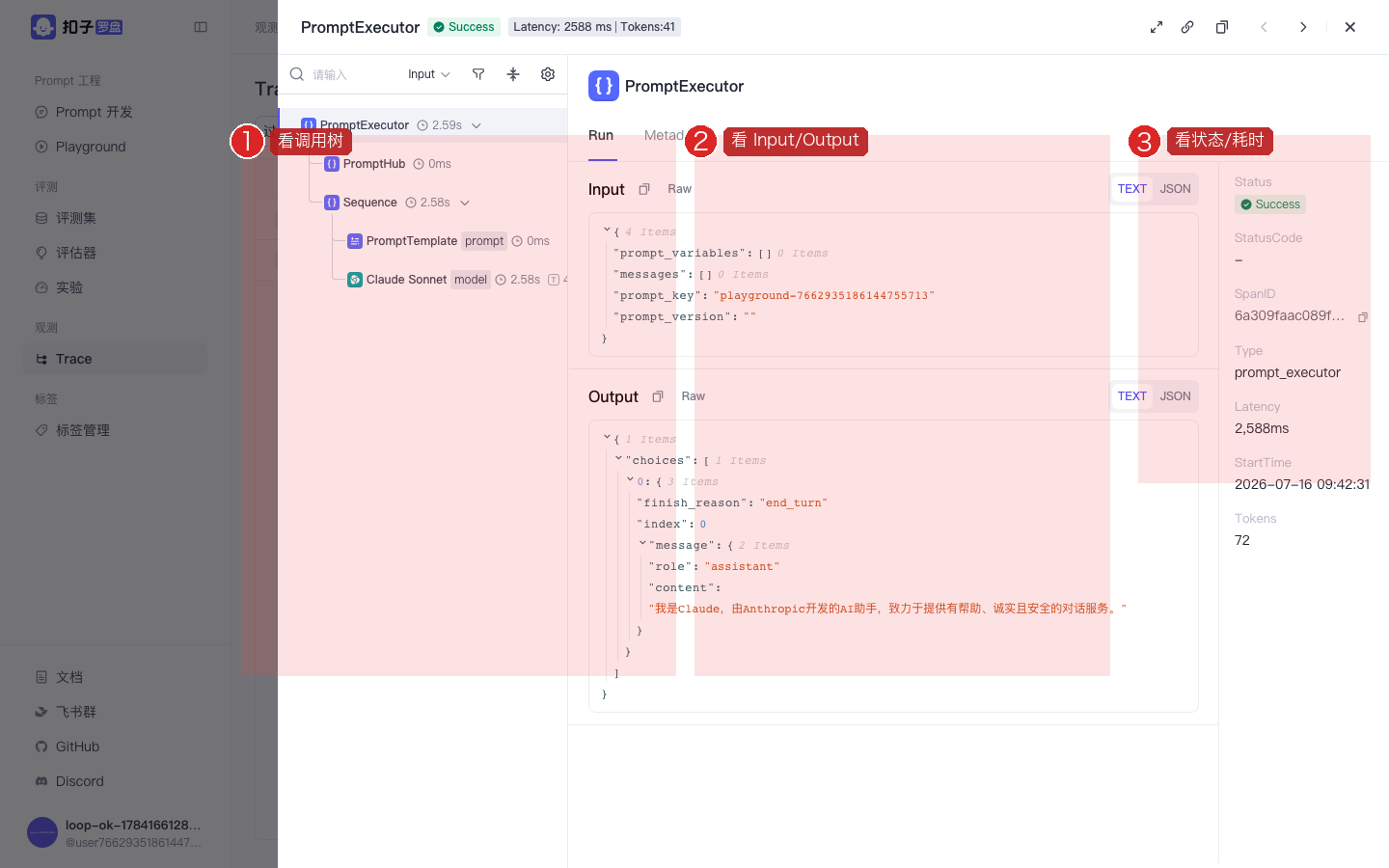Image resolution: width=1389 pixels, height=868 pixels.
Task: Switch Output view to JSON
Action: tap(1175, 396)
